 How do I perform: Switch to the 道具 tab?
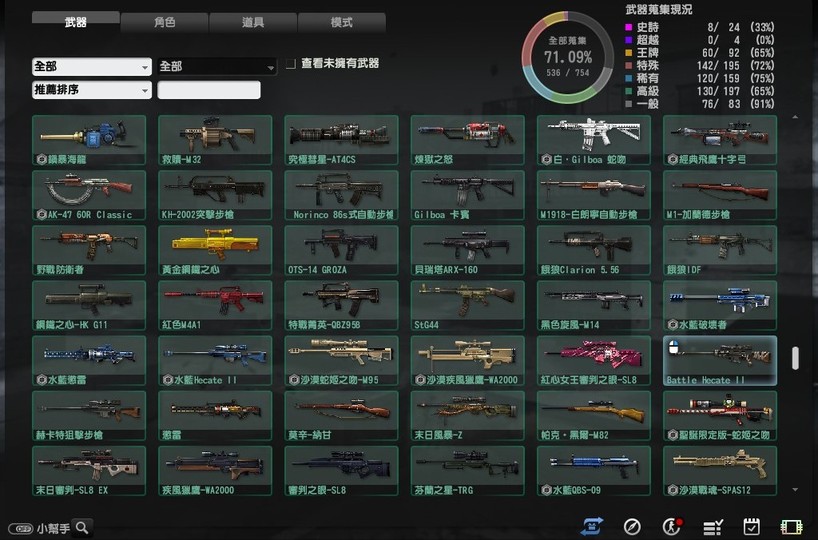point(253,21)
